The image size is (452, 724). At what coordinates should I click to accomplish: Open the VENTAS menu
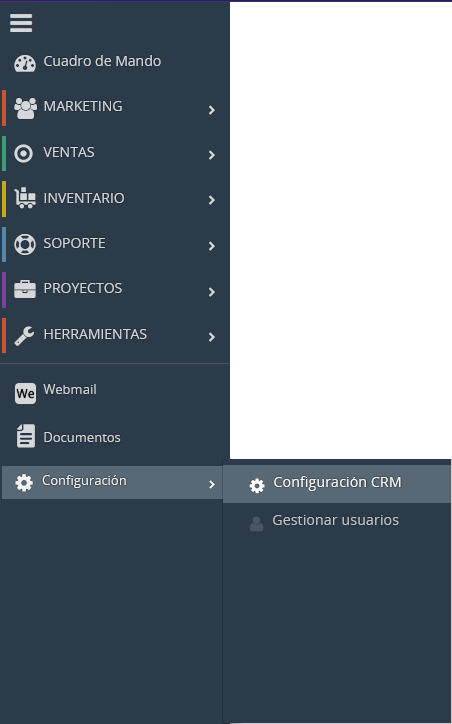69,152
